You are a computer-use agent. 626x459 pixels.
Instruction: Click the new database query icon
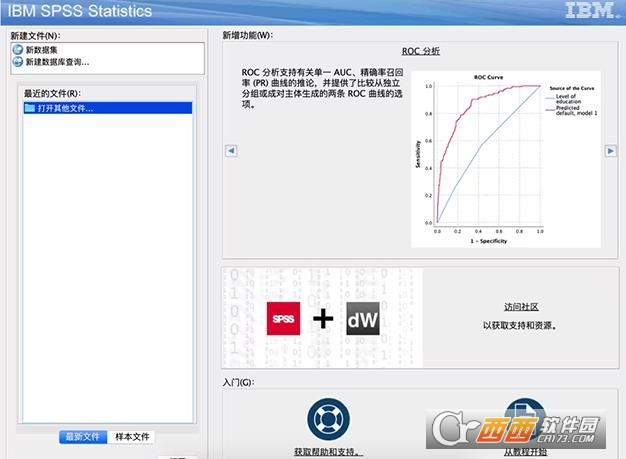click(x=18, y=62)
